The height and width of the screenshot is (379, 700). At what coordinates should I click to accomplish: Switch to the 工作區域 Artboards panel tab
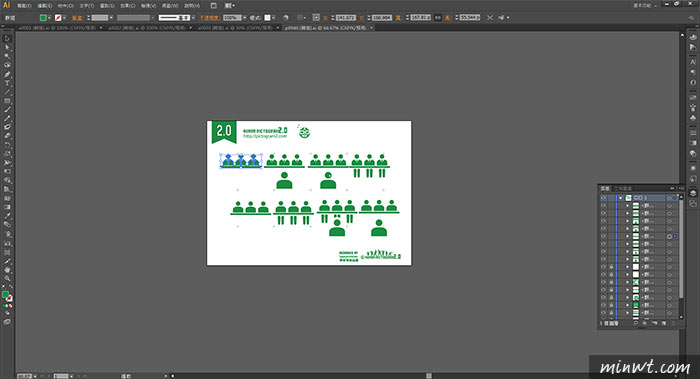pyautogui.click(x=623, y=188)
